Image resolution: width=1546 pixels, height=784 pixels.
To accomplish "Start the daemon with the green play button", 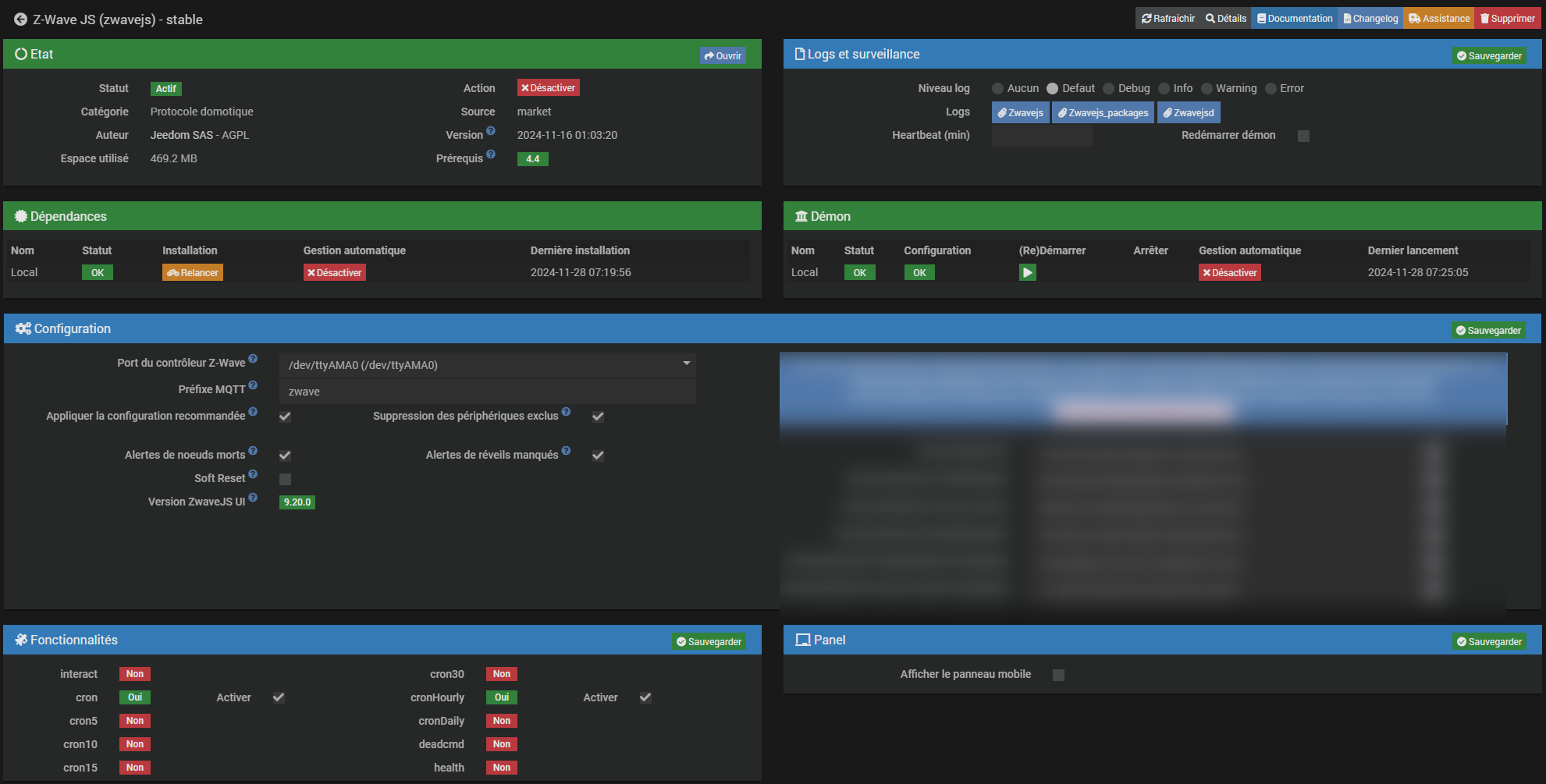I will pyautogui.click(x=1028, y=272).
